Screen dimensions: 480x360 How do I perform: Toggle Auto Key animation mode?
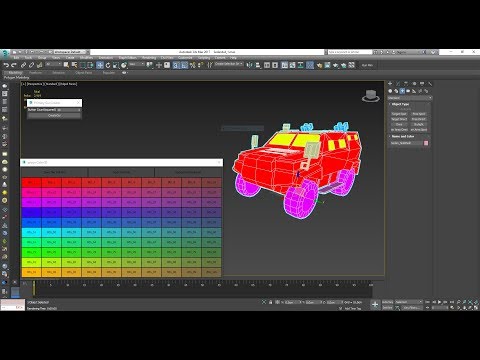(x=387, y=302)
